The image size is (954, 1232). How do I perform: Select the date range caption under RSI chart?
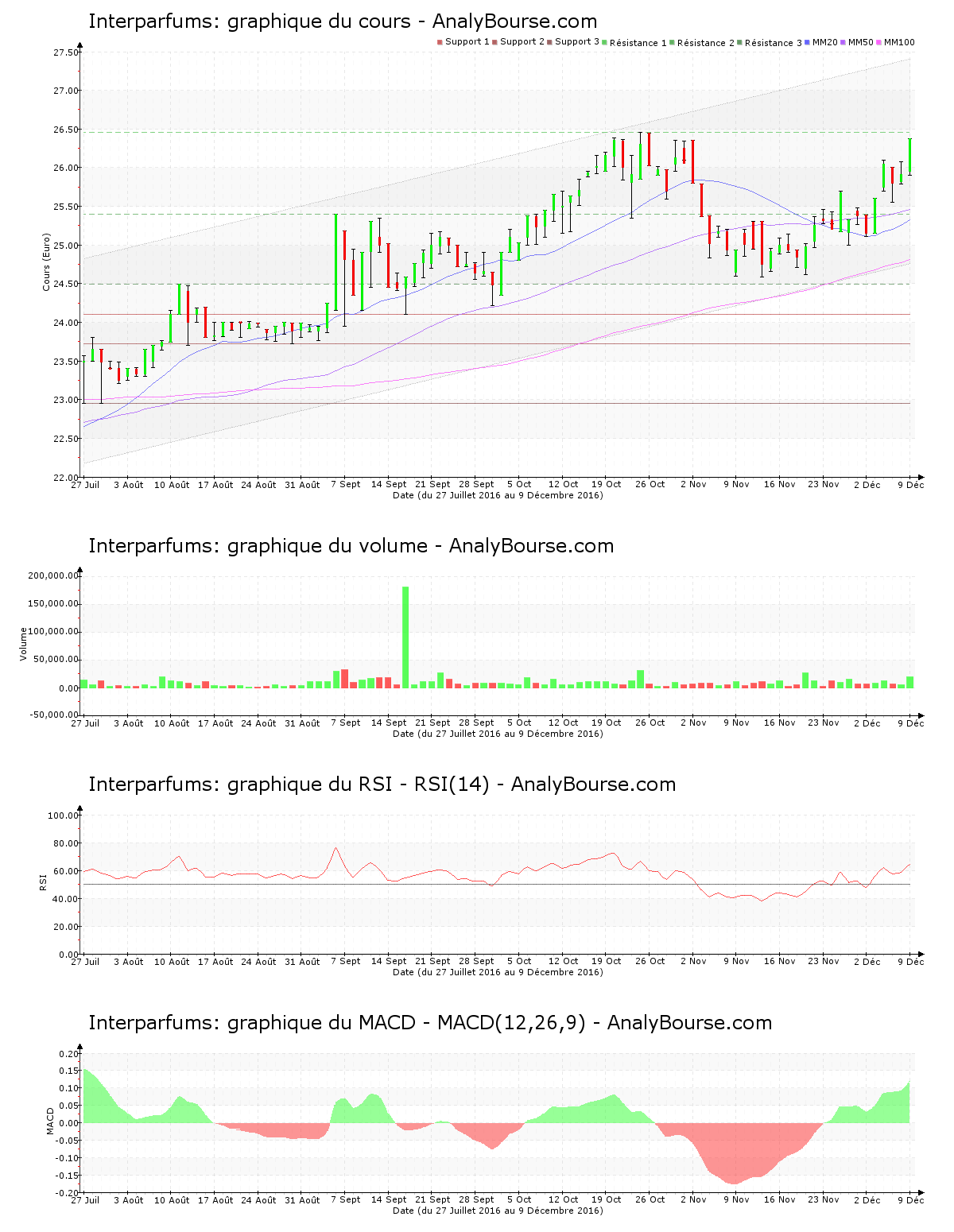click(x=498, y=972)
